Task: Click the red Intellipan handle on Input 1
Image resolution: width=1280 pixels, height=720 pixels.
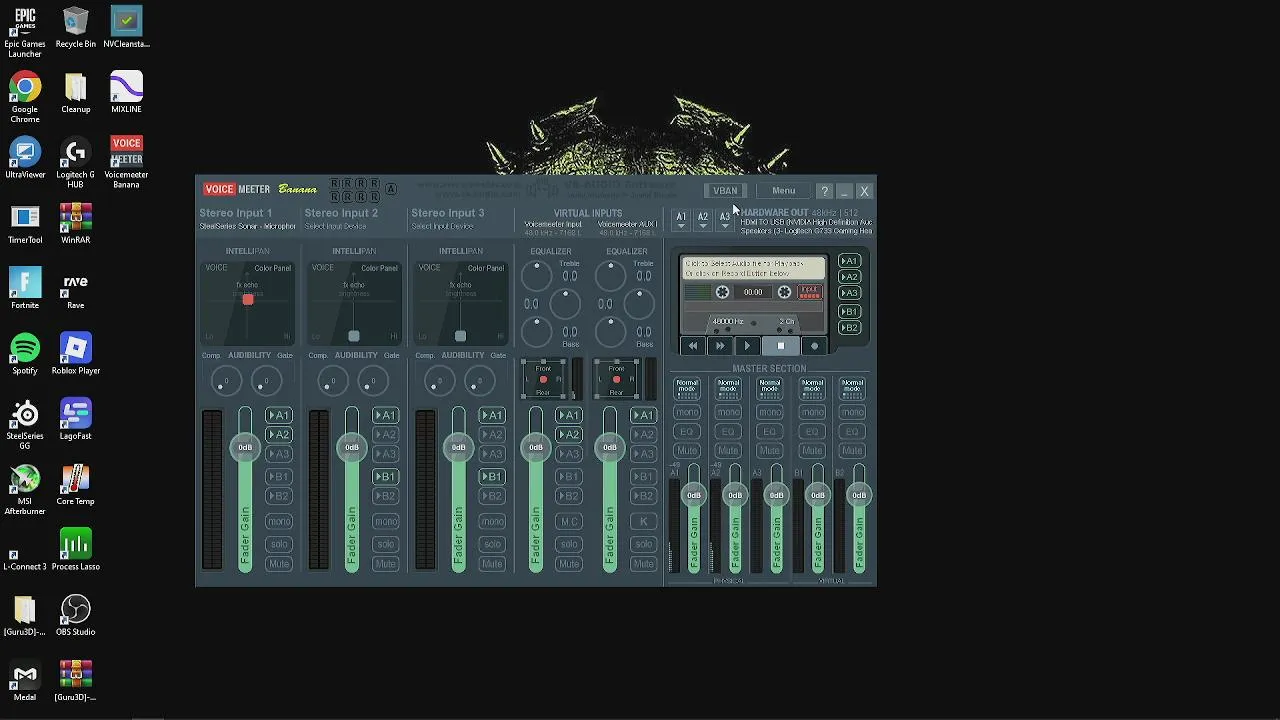Action: [248, 299]
